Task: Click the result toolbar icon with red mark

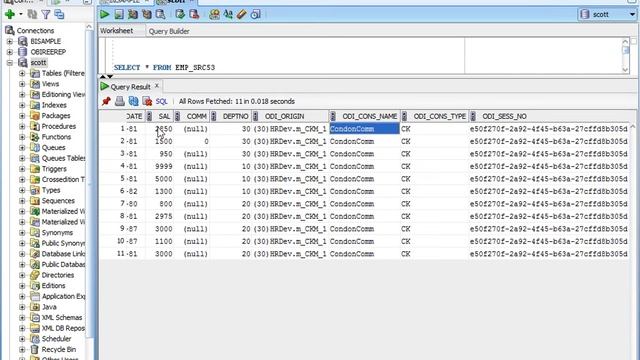Action: pyautogui.click(x=147, y=101)
